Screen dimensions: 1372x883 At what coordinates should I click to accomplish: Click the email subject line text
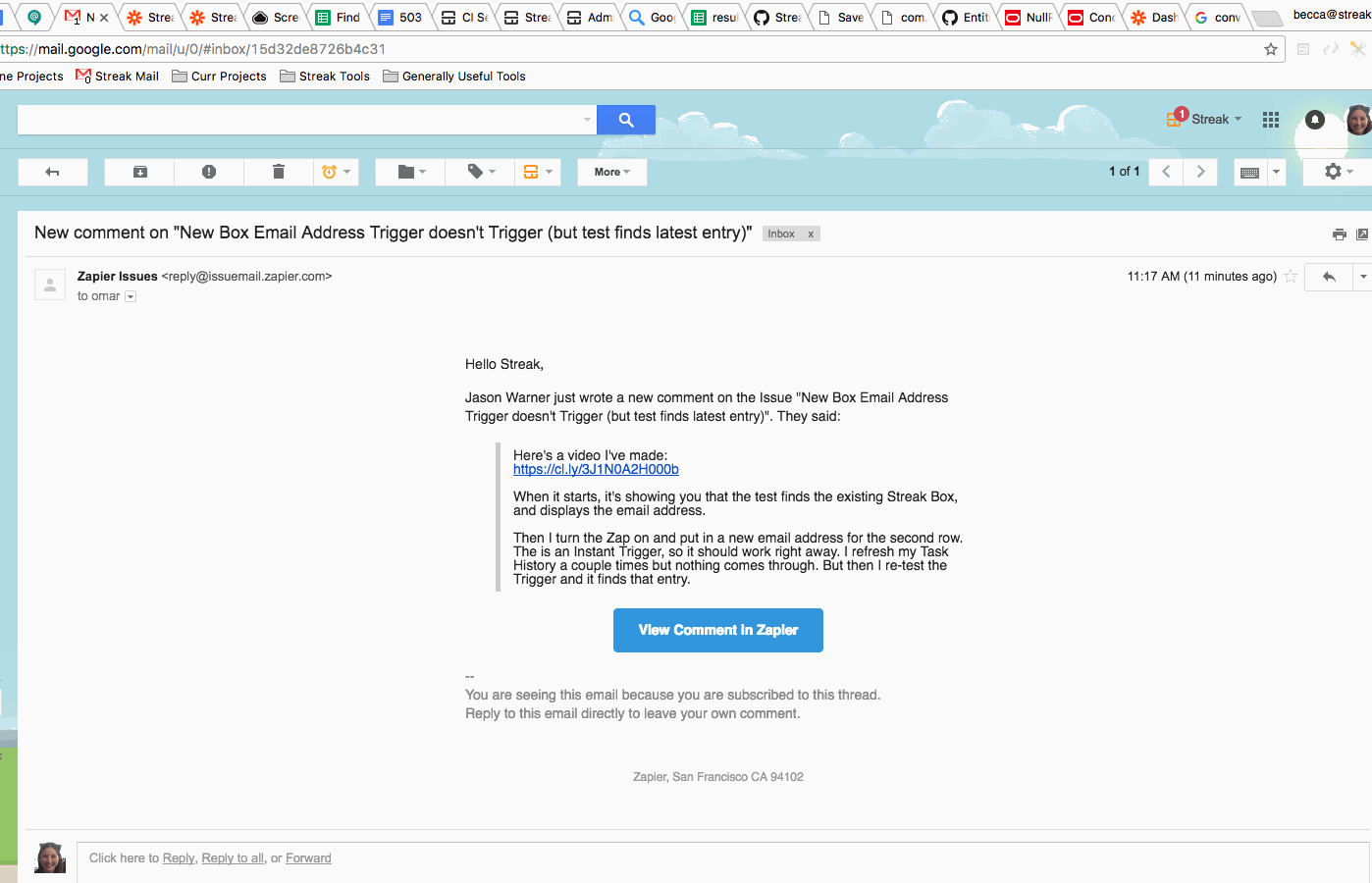point(394,233)
